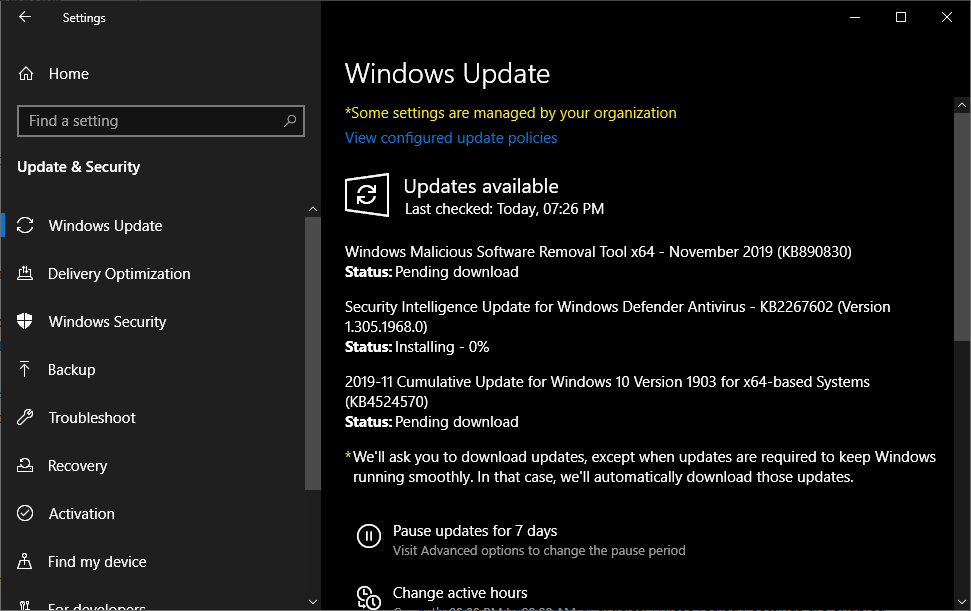Click the Update & Security heading
This screenshot has width=971, height=611.
(x=79, y=167)
